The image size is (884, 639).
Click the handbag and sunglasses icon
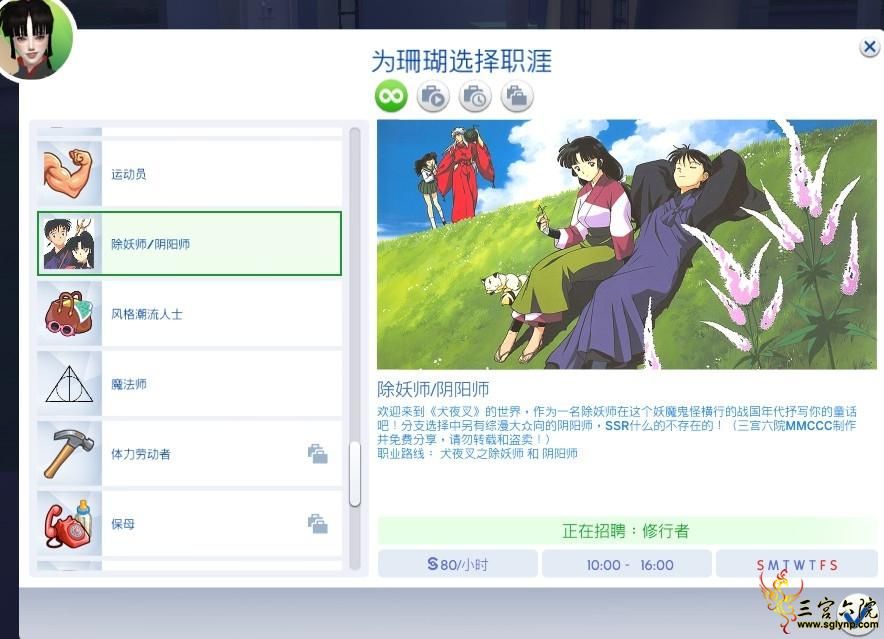[x=69, y=314]
